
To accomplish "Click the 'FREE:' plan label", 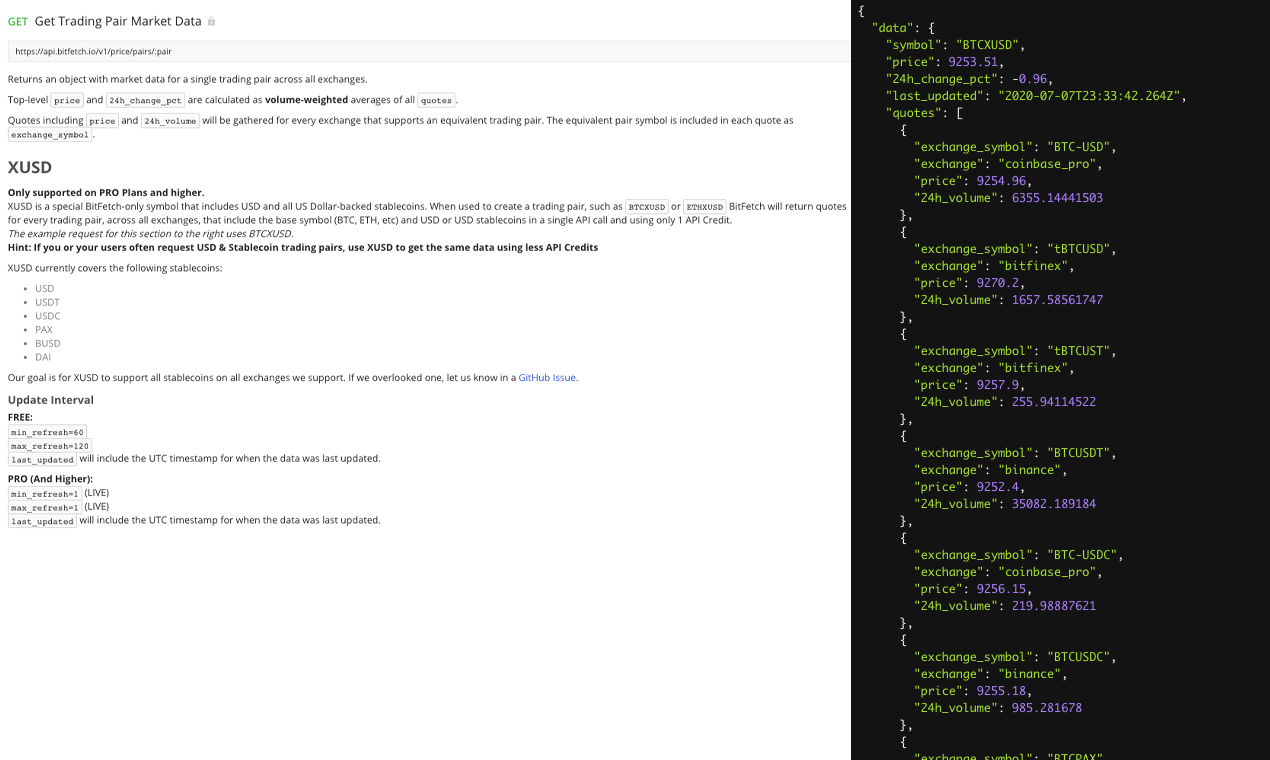I will (20, 417).
